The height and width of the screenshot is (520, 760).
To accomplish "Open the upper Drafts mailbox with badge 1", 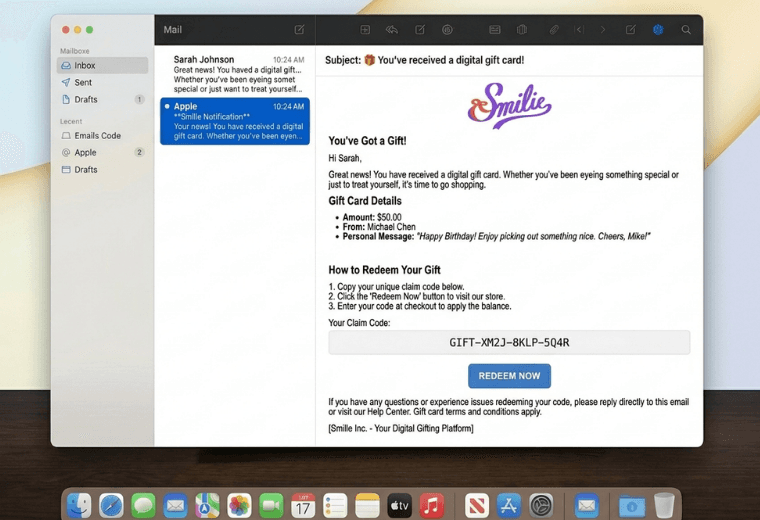I will 102,99.
